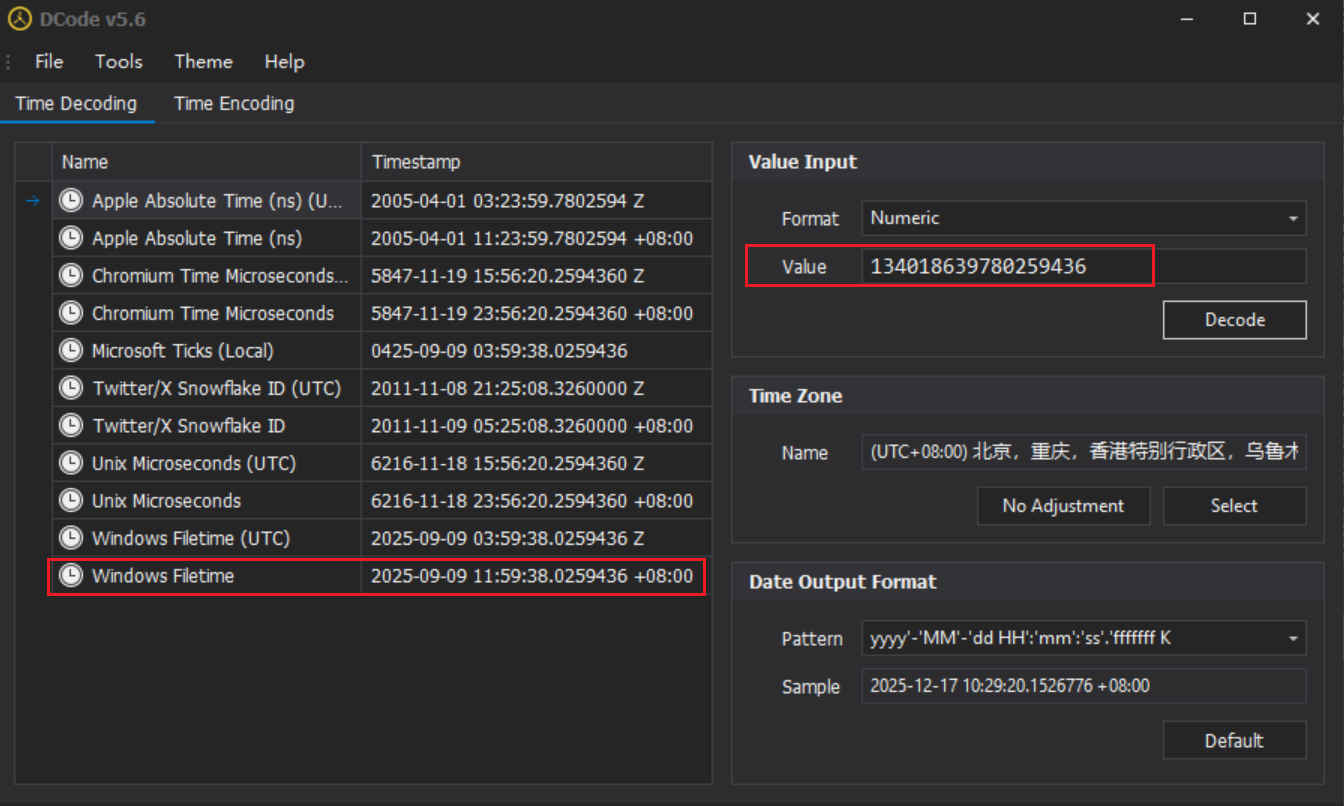The width and height of the screenshot is (1344, 806).
Task: Click the clock icon beside Apple Absolute Time (ns)
Action: (x=71, y=238)
